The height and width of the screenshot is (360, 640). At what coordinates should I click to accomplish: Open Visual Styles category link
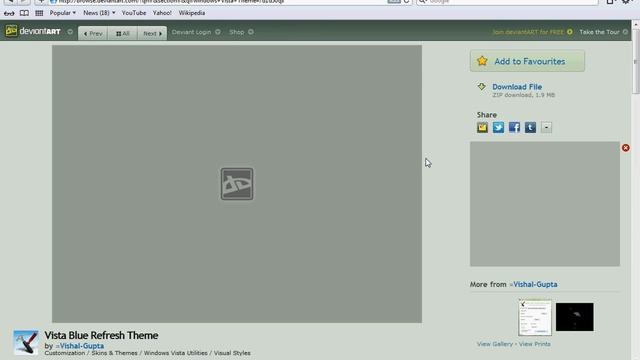click(x=232, y=353)
